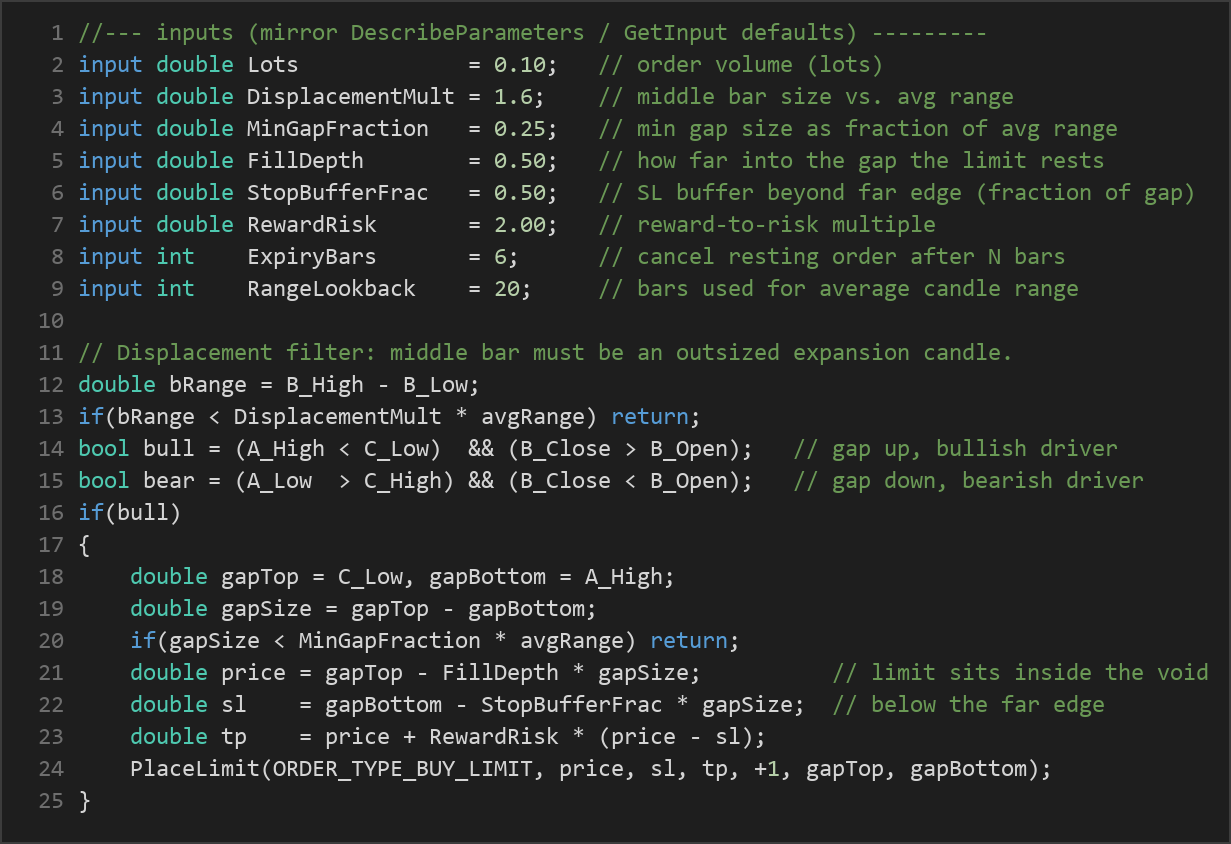Screen dimensions: 1231x844
Task: Click the value 1.6 on line 3
Action: coord(514,97)
